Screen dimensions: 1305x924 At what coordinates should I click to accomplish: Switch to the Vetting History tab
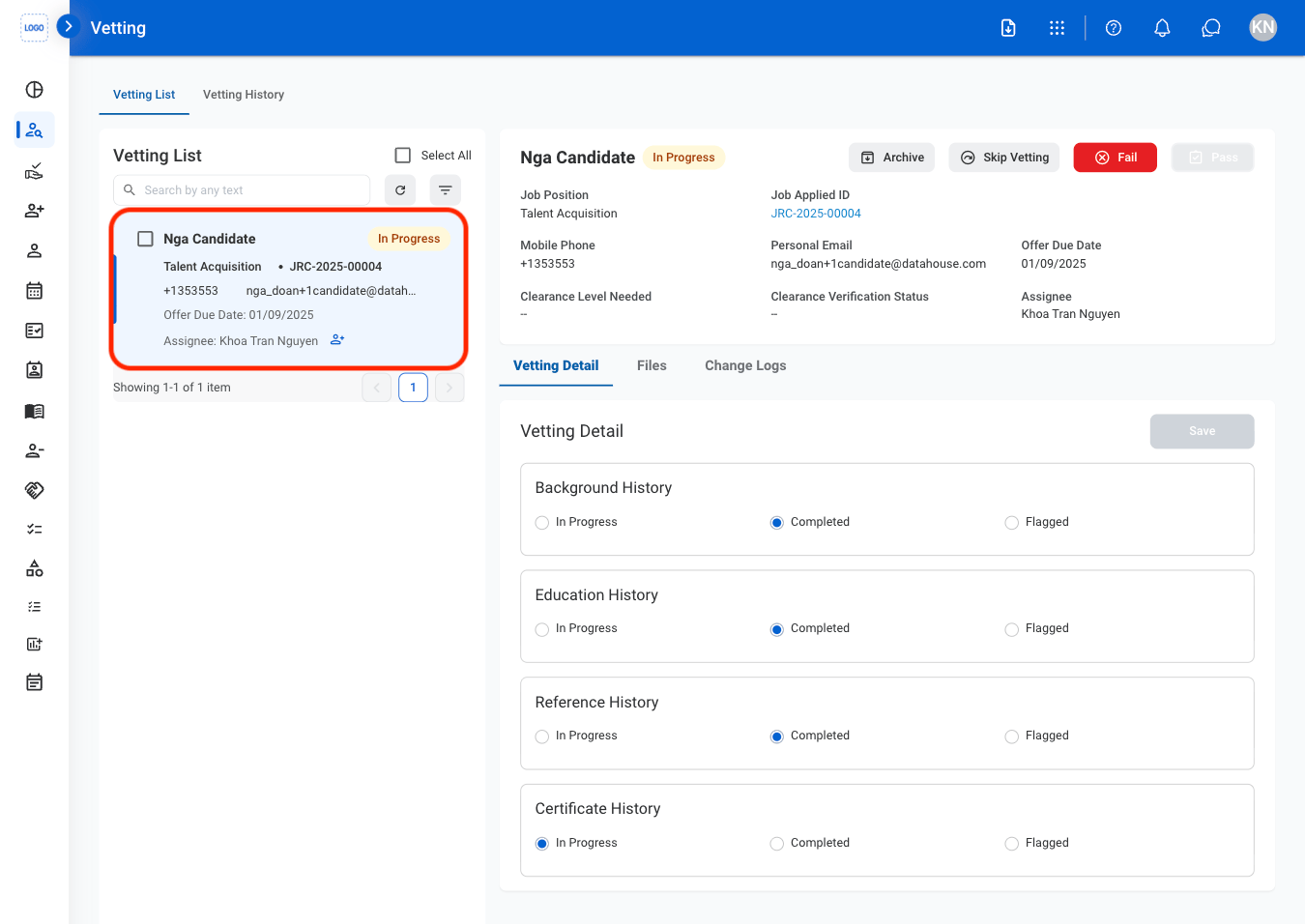click(x=244, y=95)
